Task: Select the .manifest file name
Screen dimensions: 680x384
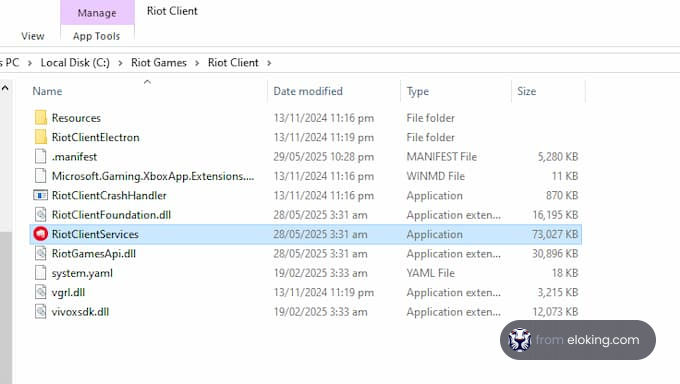Action: click(74, 157)
